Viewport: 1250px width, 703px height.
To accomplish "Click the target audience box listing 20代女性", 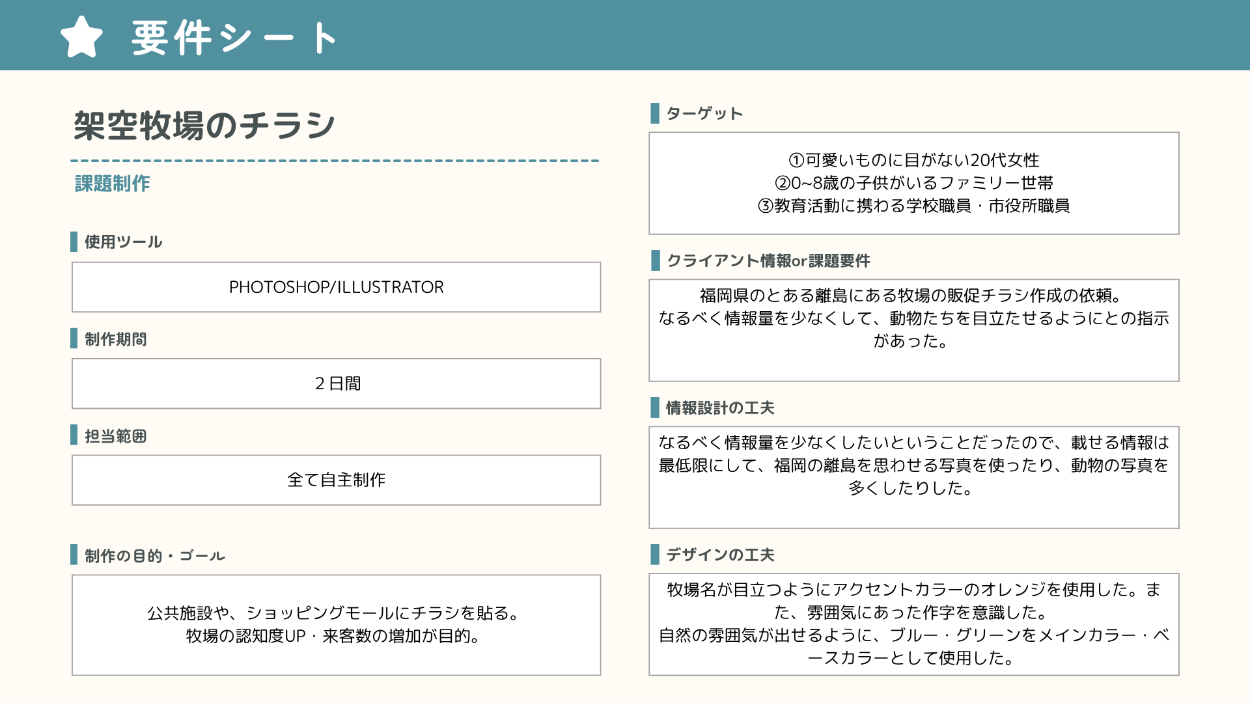I will 913,183.
